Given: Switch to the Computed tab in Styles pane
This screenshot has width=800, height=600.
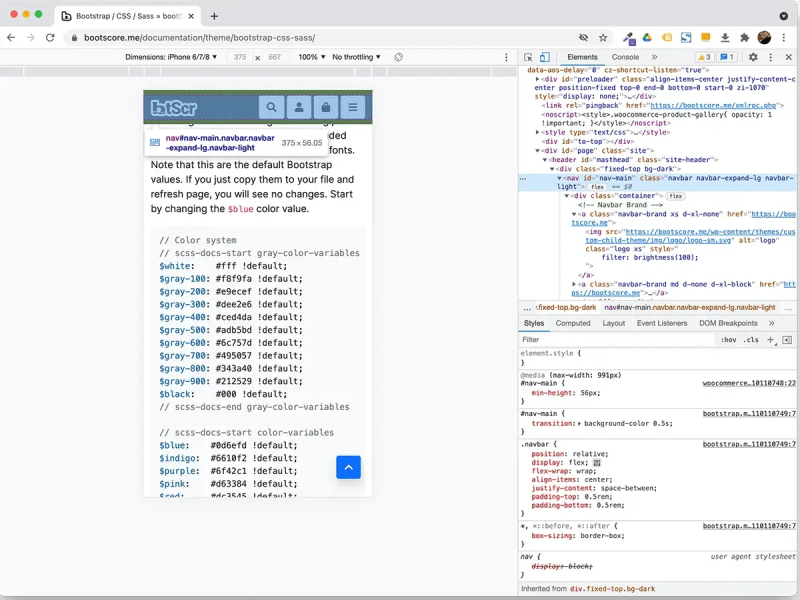Looking at the screenshot, I should pyautogui.click(x=572, y=323).
